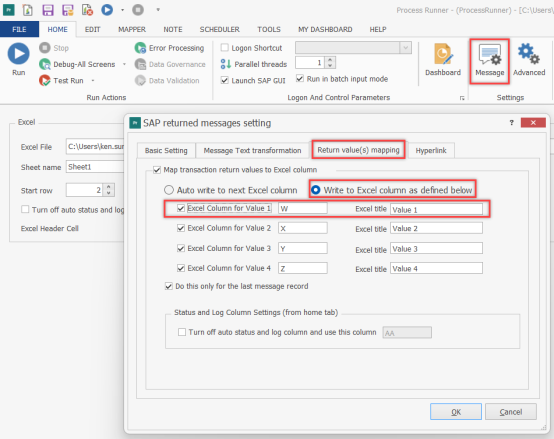Click the close-file icon with red X in toolbar
Screen dimensions: 554x439
87,10
